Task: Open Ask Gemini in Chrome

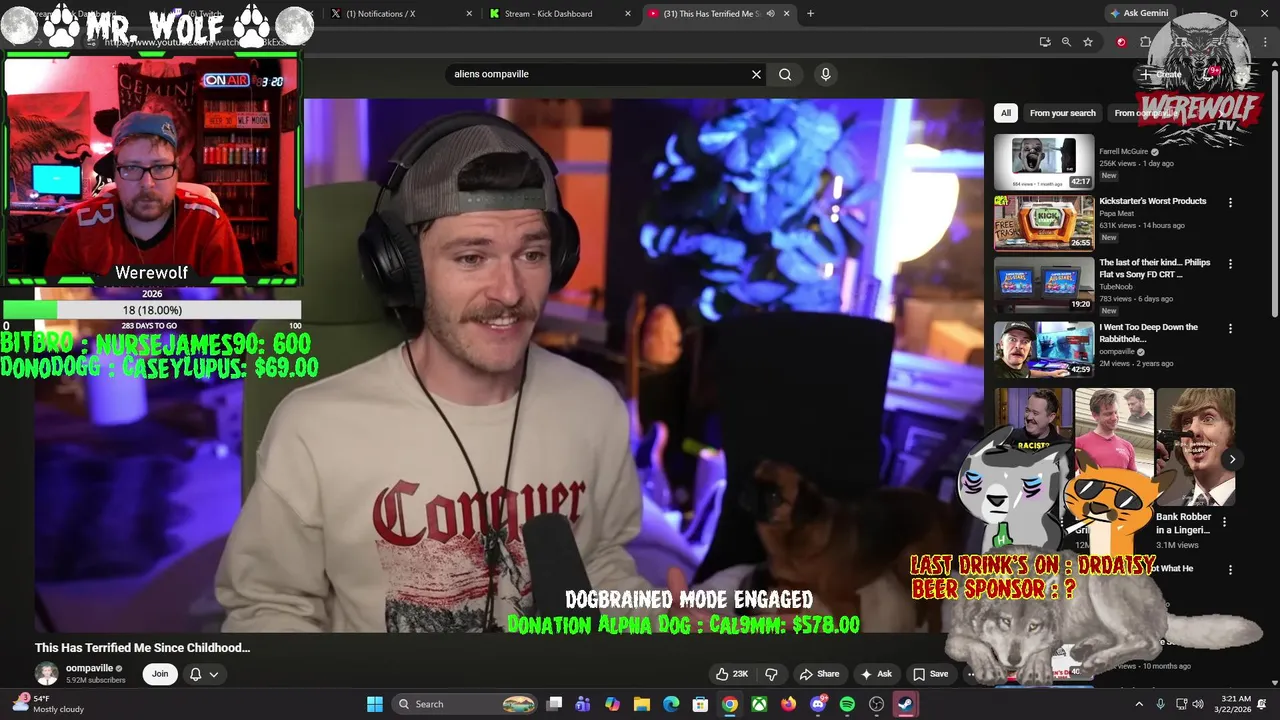Action: [x=1139, y=13]
